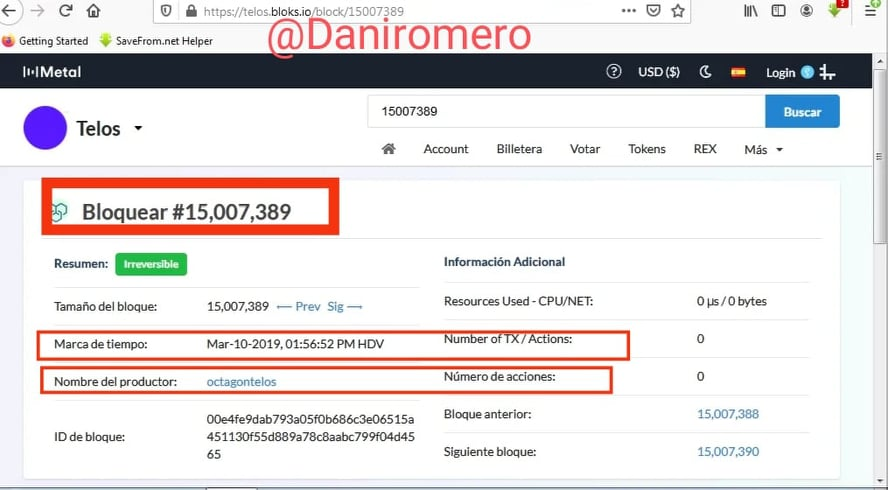The image size is (888, 490).
Task: Bookmark this page with star icon
Action: pos(678,11)
